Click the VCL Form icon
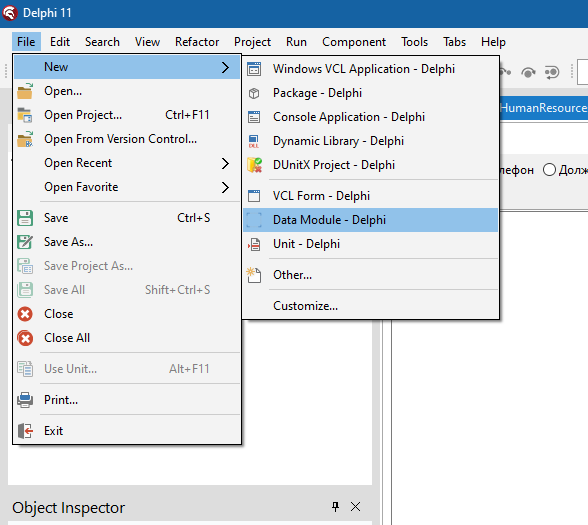This screenshot has height=525, width=588. click(x=254, y=196)
